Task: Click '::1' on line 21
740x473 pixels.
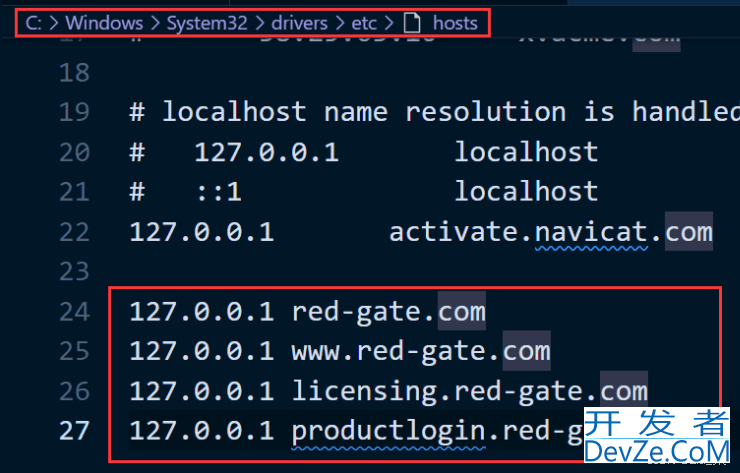Action: click(219, 192)
